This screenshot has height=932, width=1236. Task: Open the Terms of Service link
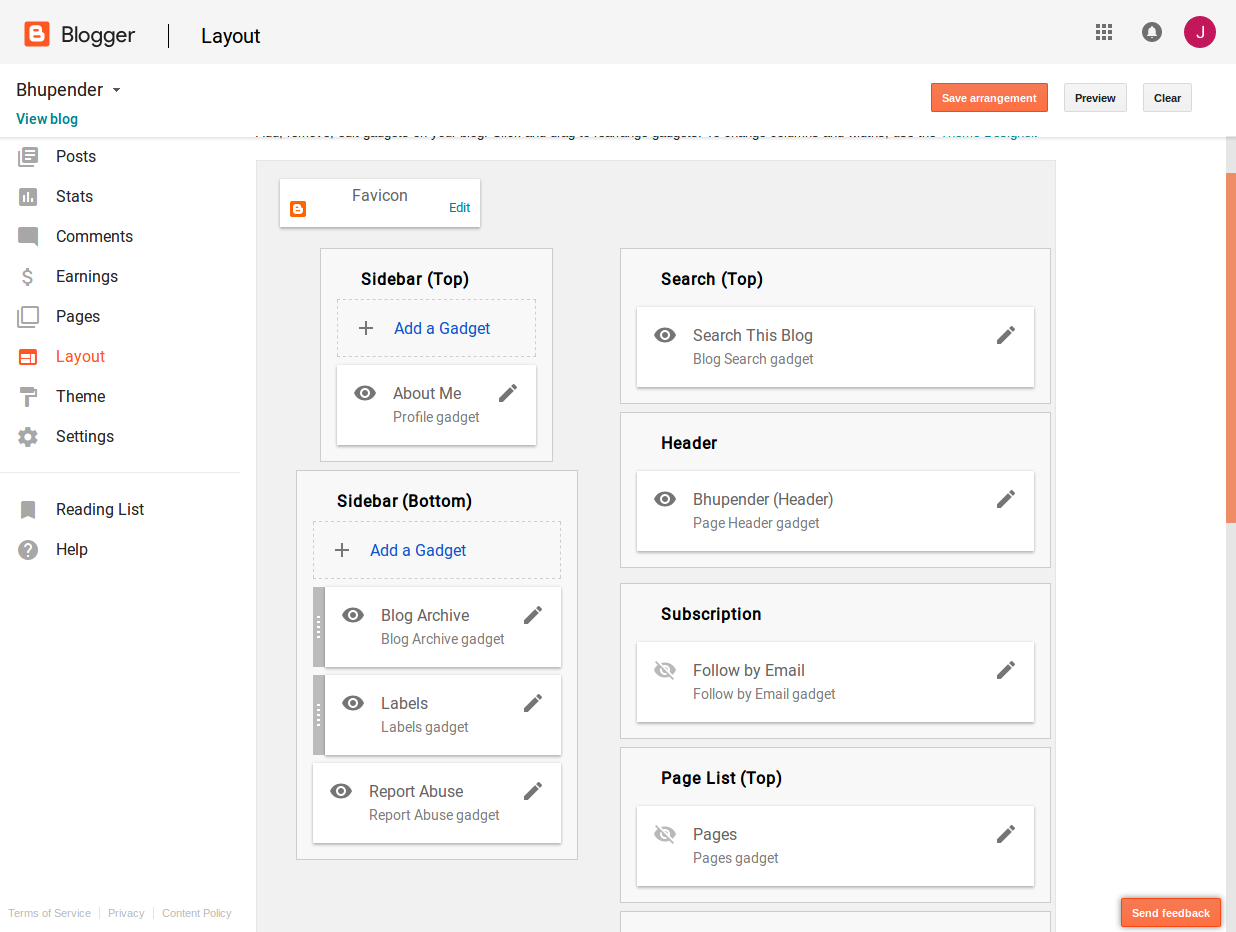(x=49, y=913)
